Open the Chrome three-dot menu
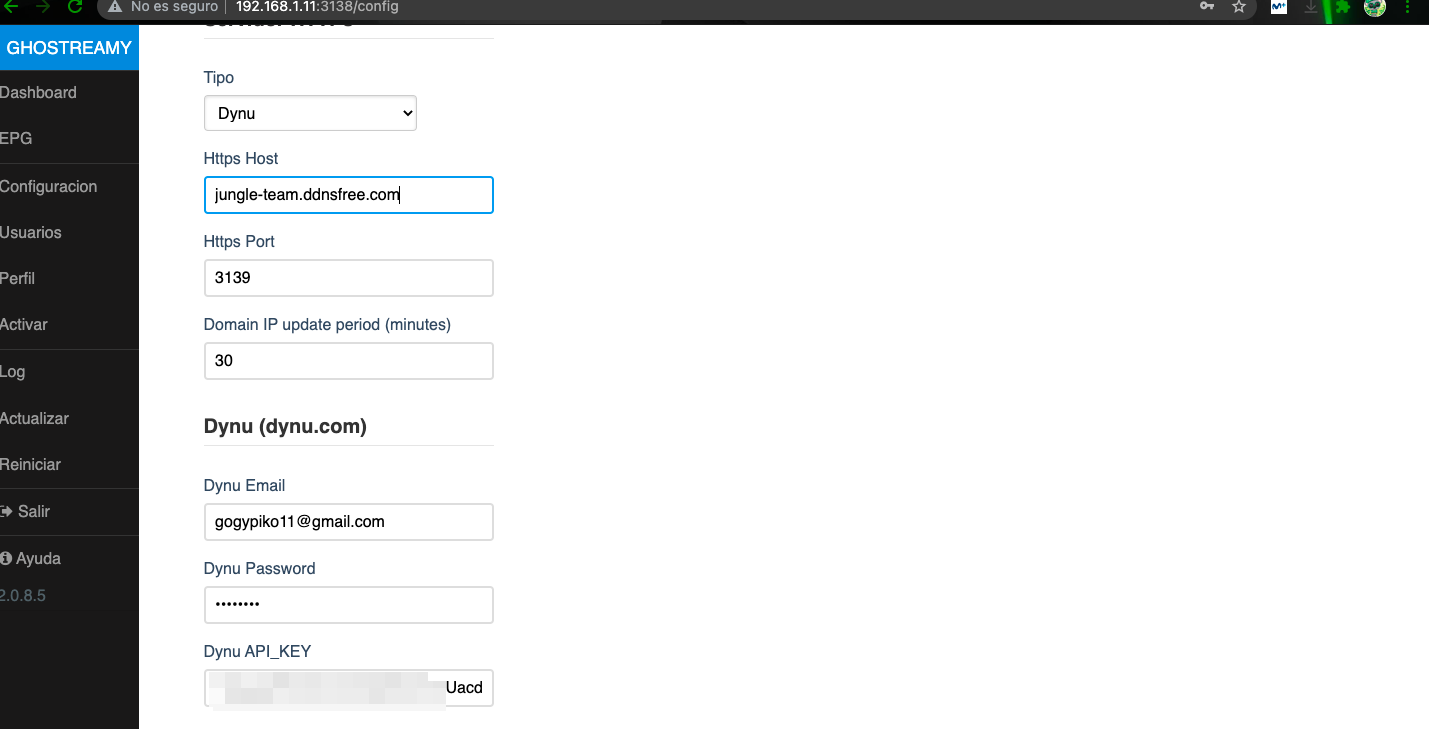Image resolution: width=1429 pixels, height=729 pixels. pyautogui.click(x=1407, y=7)
